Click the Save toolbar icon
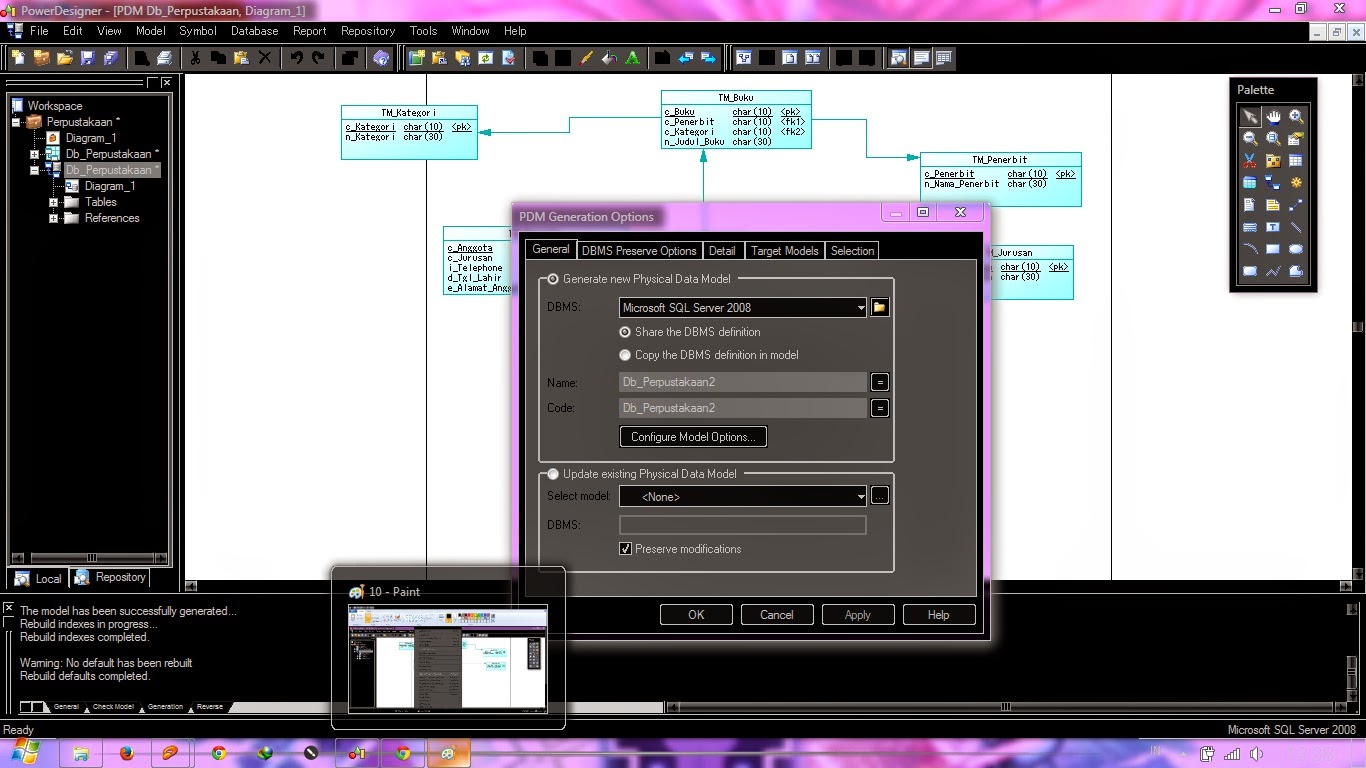The height and width of the screenshot is (768, 1366). (86, 57)
